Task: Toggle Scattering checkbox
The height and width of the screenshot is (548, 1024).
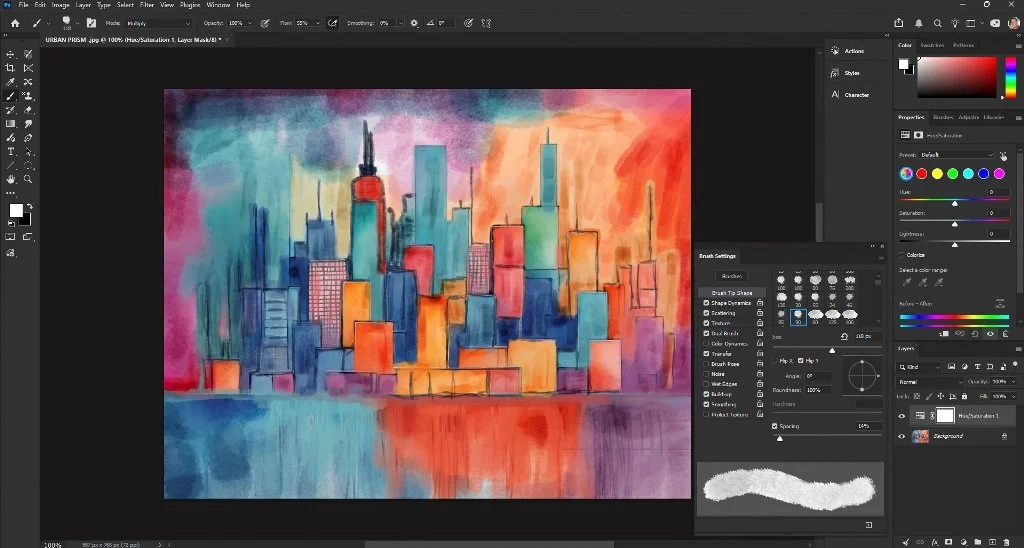Action: point(706,313)
